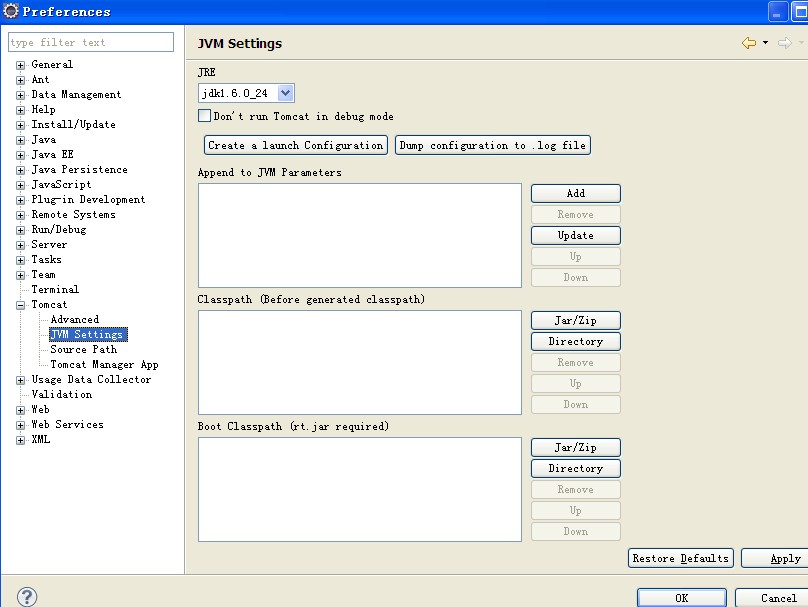Add Jar/Zip to Boot Classpath
Screen dimensions: 808x607
pos(576,447)
